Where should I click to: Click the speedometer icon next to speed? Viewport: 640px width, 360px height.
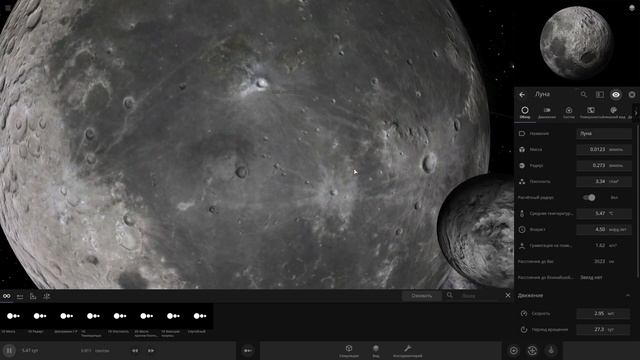tap(524, 313)
